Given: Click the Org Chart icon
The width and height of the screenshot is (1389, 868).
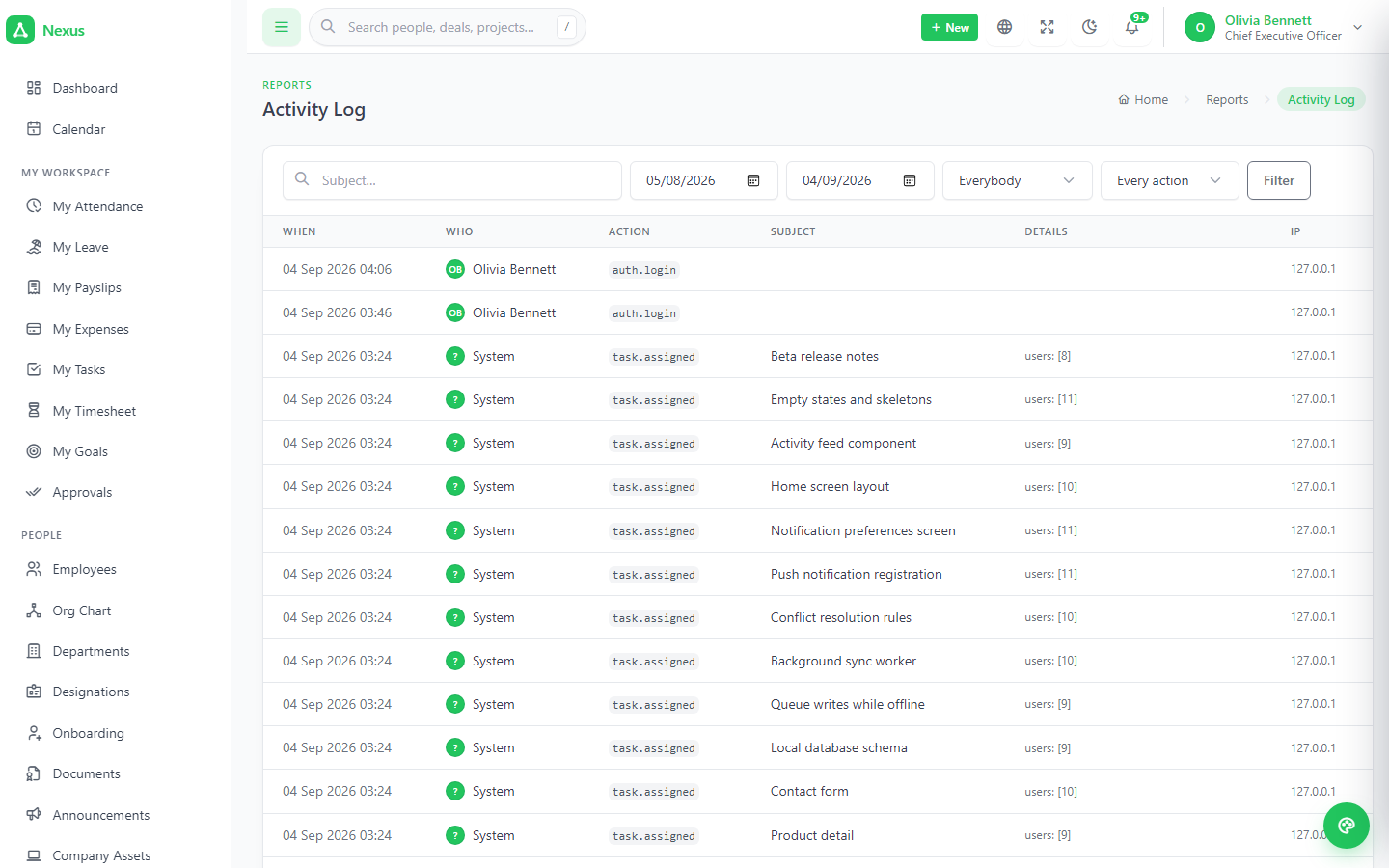Looking at the screenshot, I should (34, 610).
